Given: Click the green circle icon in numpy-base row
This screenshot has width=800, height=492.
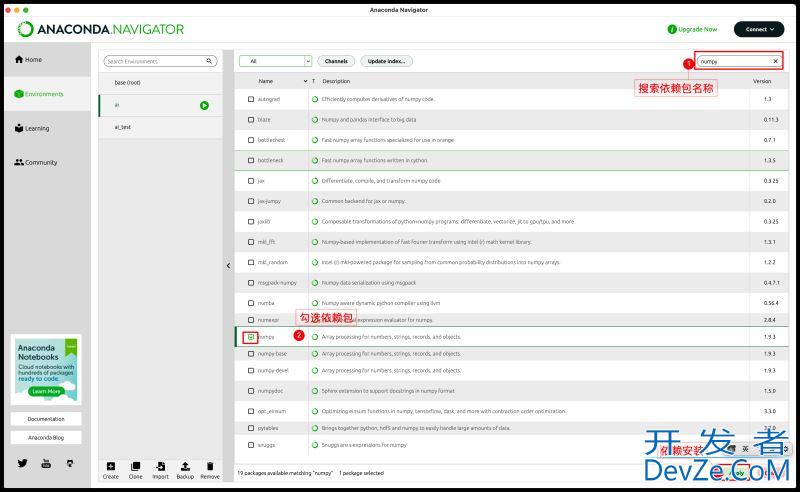Looking at the screenshot, I should point(315,354).
